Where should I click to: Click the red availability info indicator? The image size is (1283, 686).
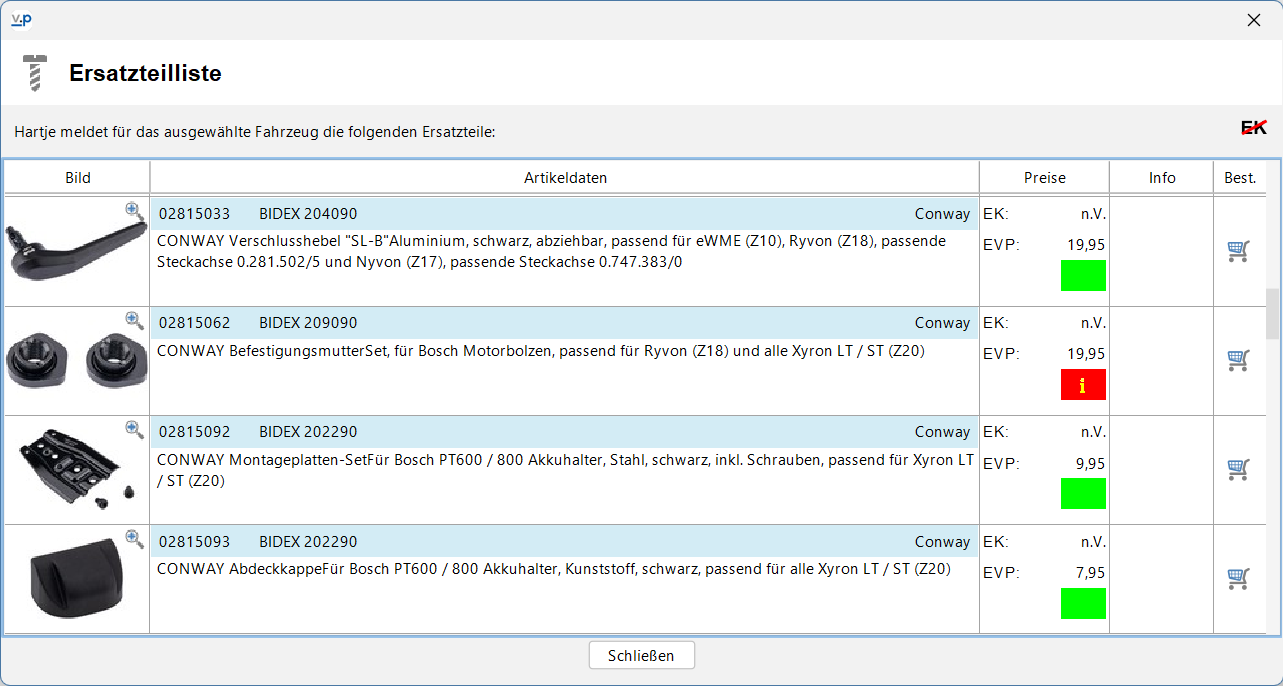(1083, 385)
